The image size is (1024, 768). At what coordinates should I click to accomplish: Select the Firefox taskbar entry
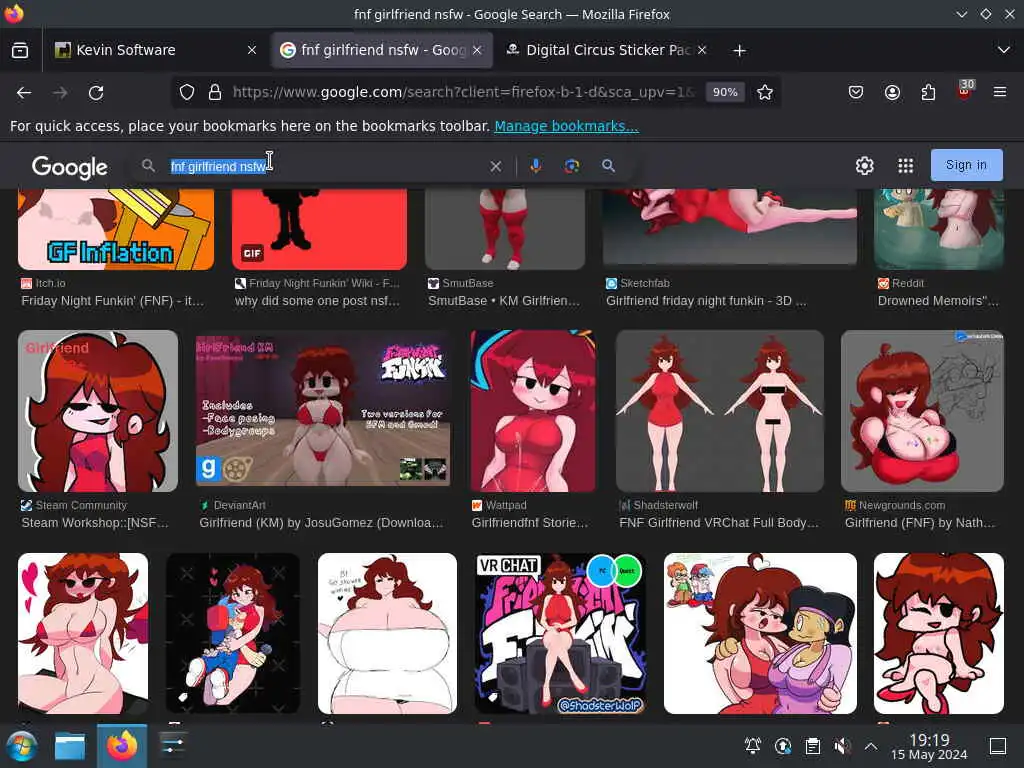coord(122,746)
